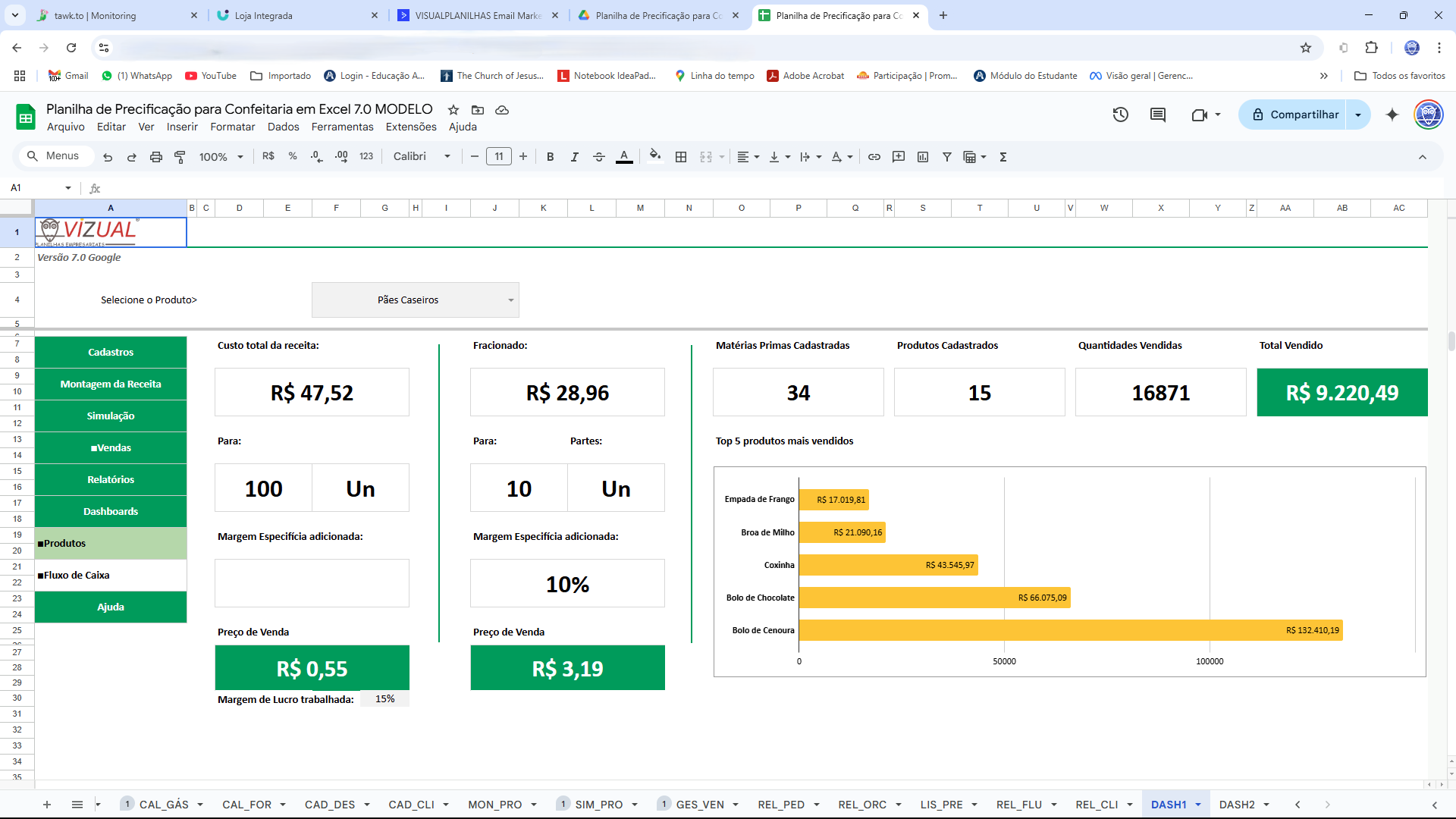Toggle bold formatting

551,157
